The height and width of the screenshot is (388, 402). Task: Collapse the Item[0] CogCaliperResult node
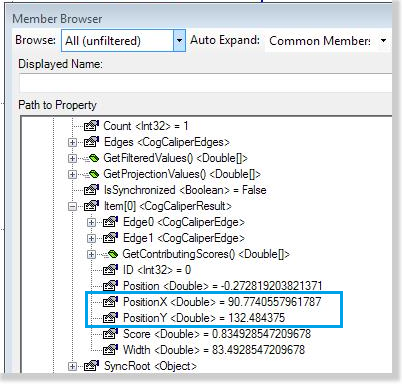pos(72,207)
